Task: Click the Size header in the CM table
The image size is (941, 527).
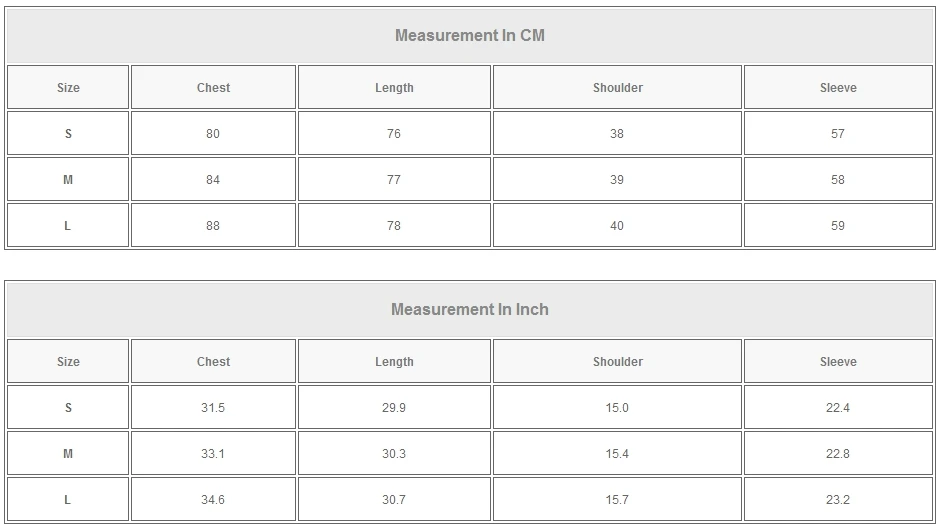Action: 68,88
